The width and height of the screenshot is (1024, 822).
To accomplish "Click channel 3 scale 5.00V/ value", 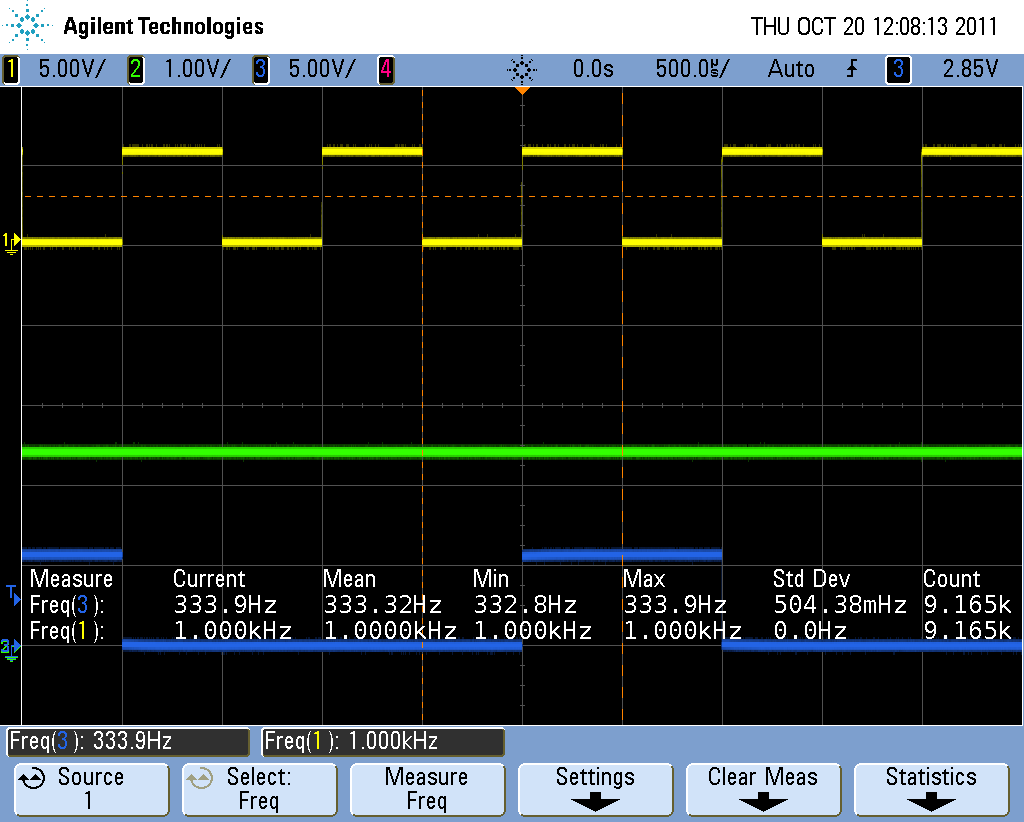I will point(321,69).
